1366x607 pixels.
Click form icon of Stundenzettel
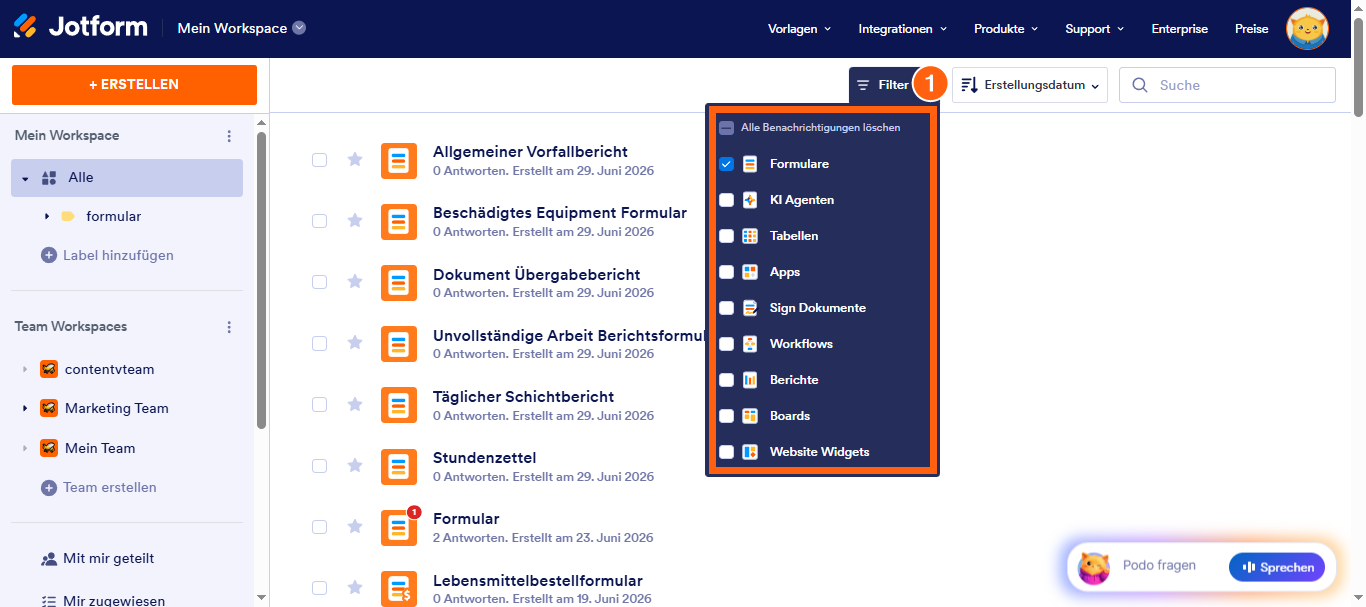(x=399, y=466)
